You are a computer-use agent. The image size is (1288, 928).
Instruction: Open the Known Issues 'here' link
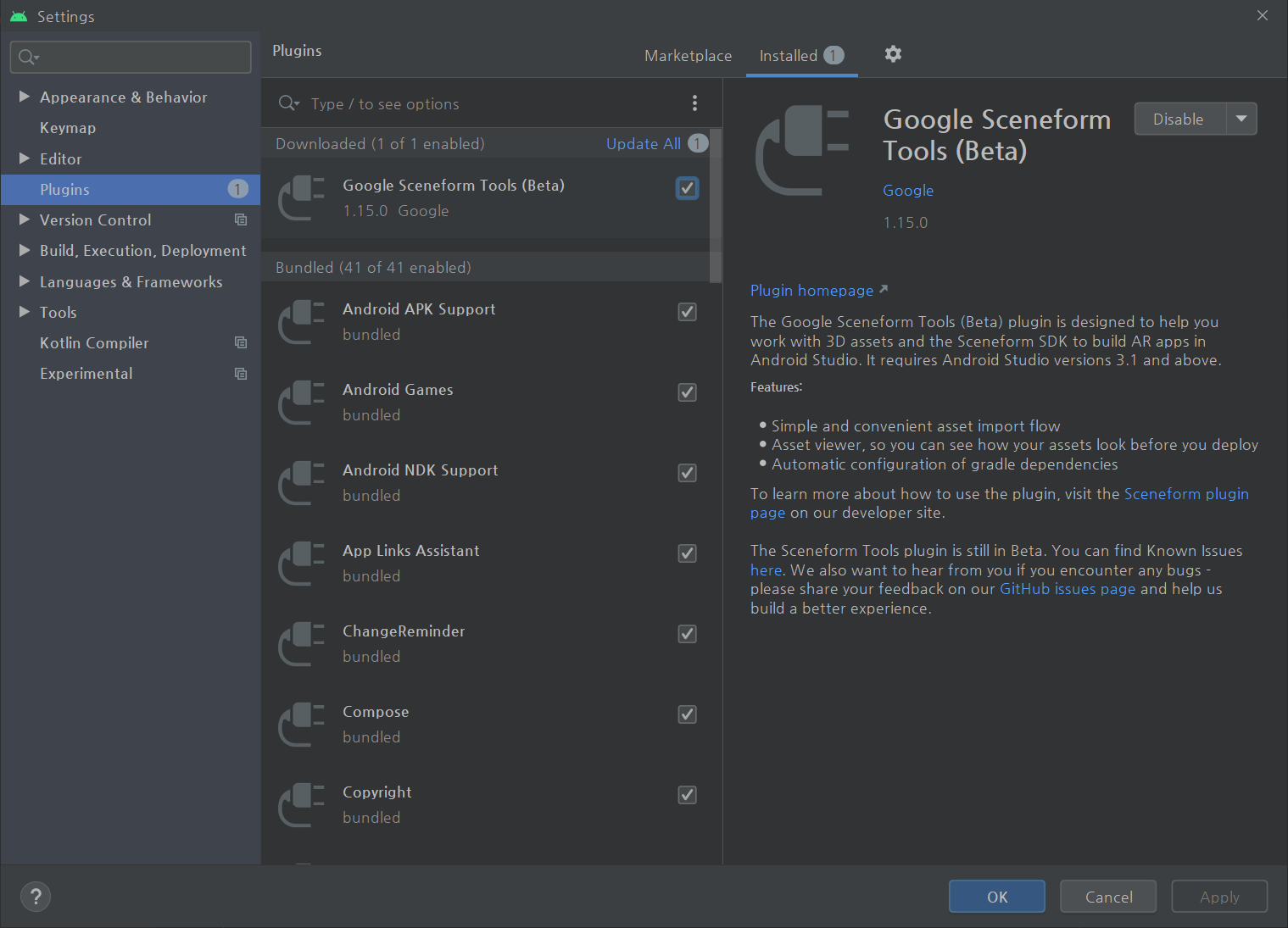(x=766, y=570)
